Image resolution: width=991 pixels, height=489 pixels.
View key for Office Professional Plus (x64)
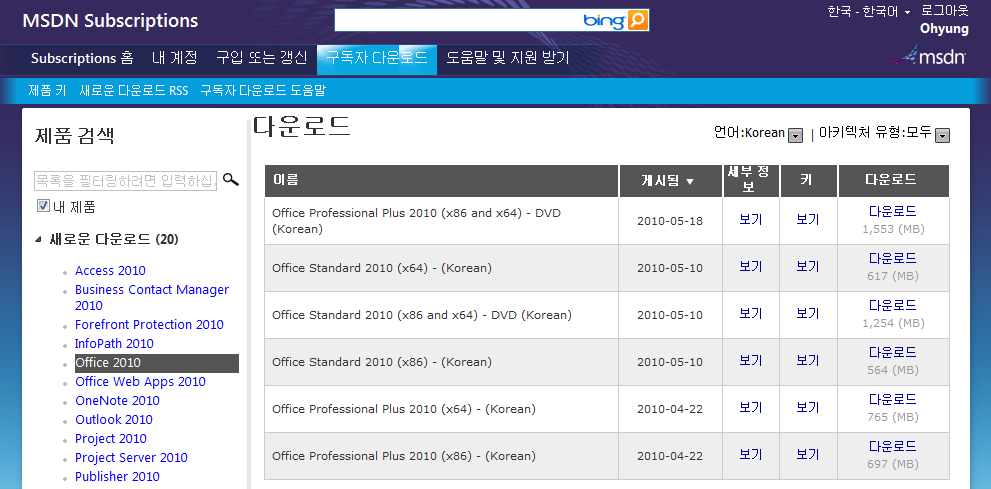[808, 408]
